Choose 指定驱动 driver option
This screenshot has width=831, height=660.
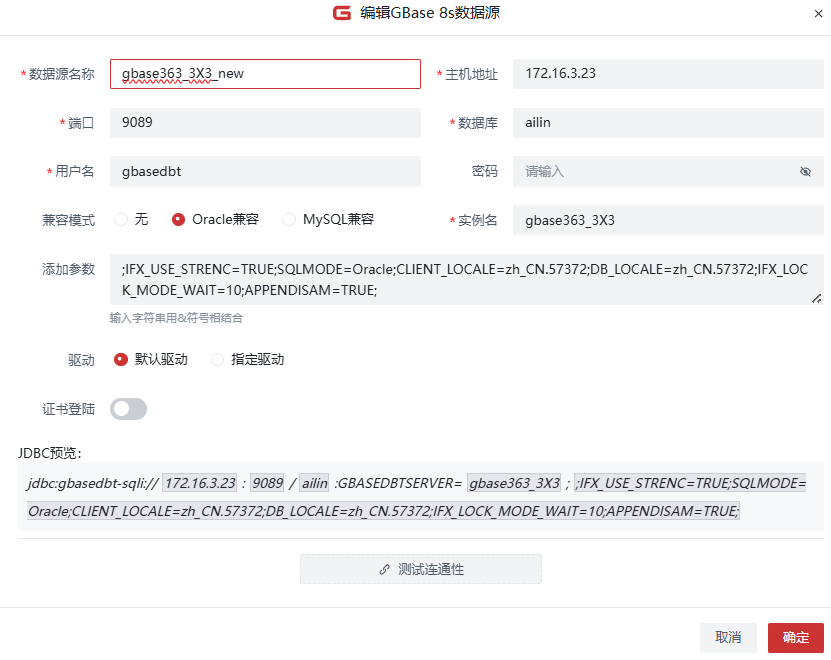pos(217,359)
